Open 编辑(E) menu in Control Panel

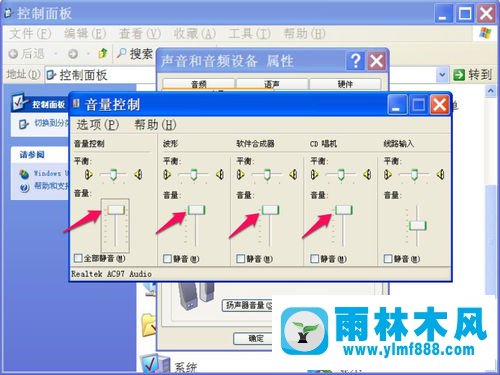pos(85,33)
